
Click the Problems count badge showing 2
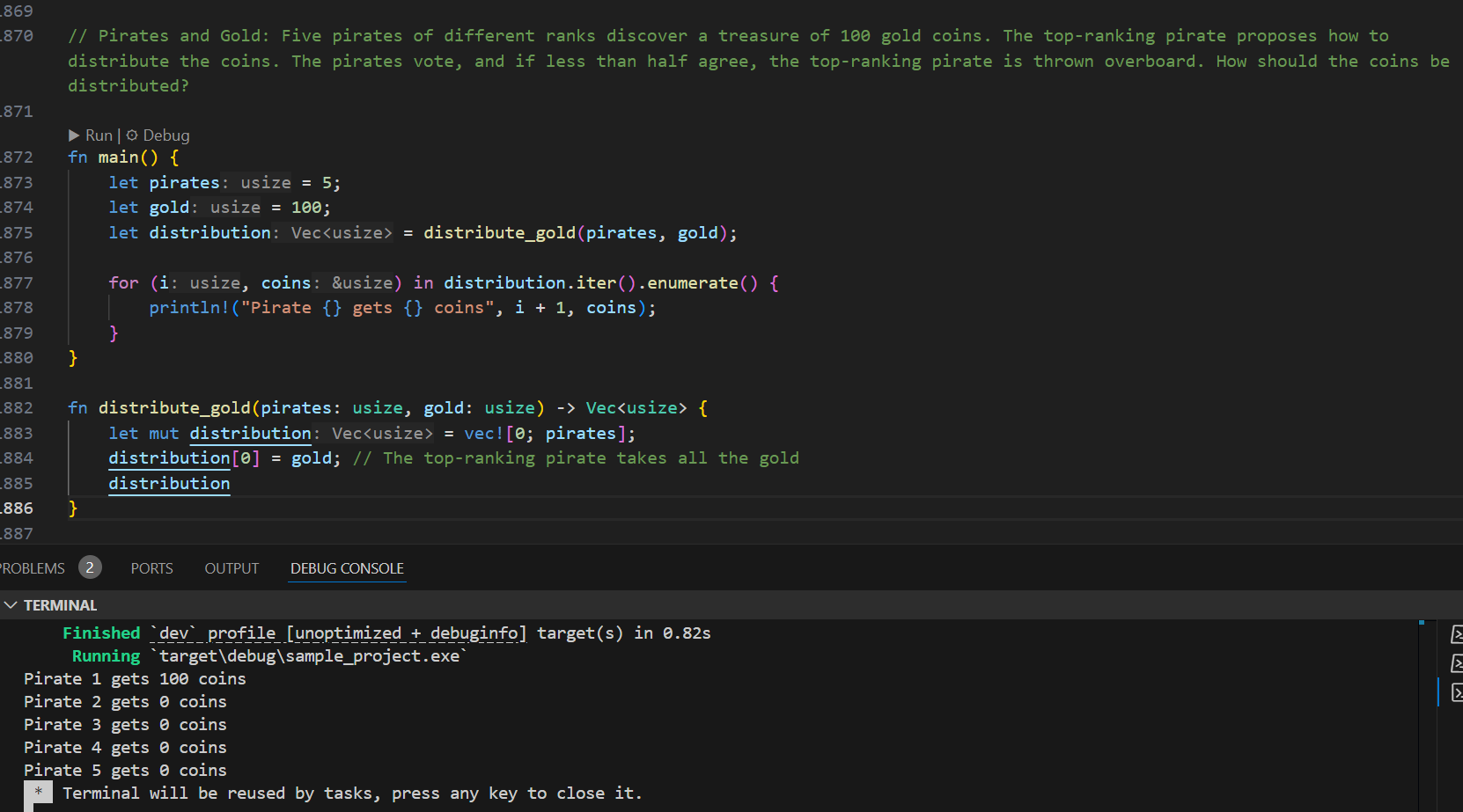(x=90, y=568)
